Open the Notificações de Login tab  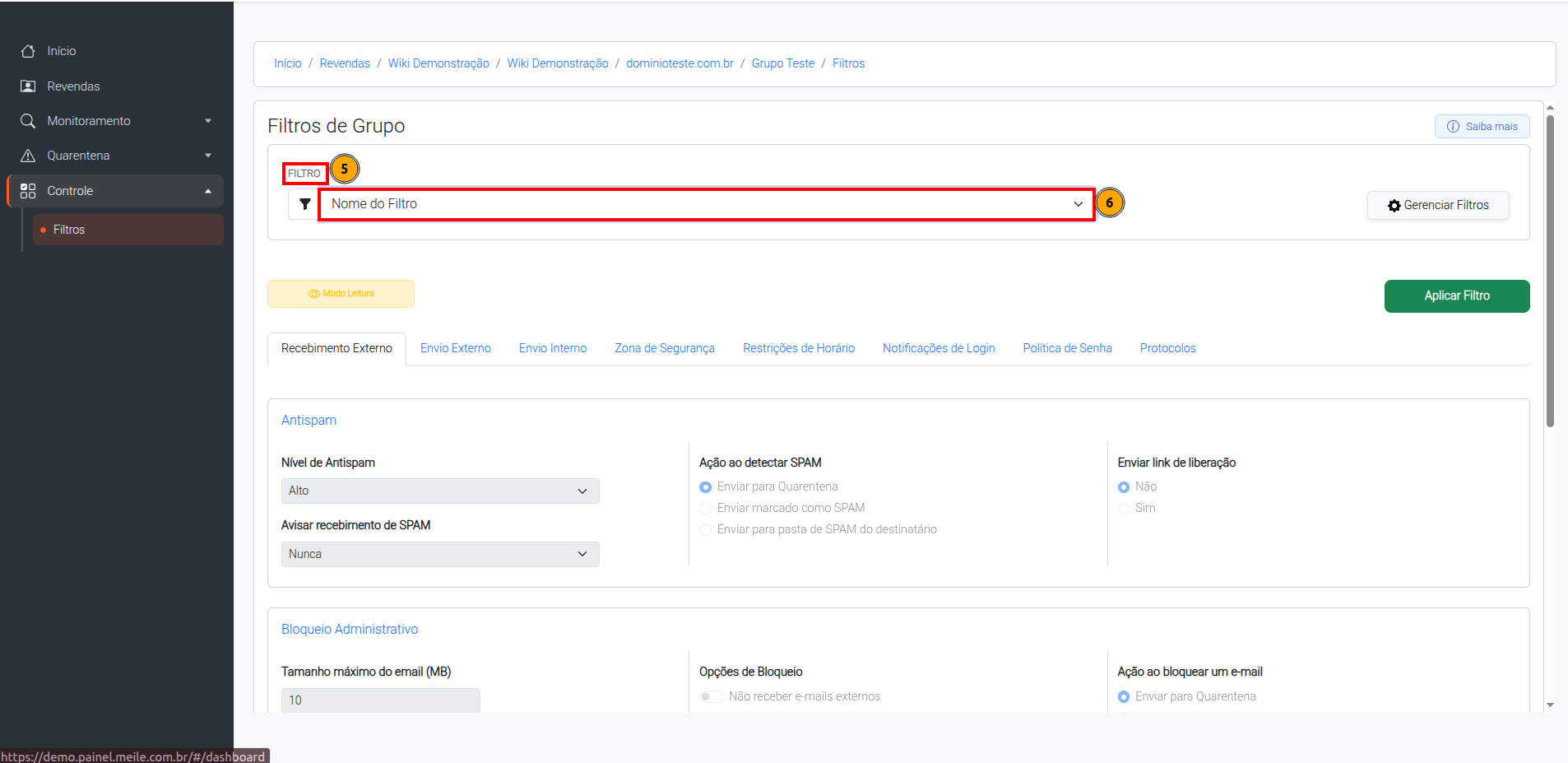(939, 348)
